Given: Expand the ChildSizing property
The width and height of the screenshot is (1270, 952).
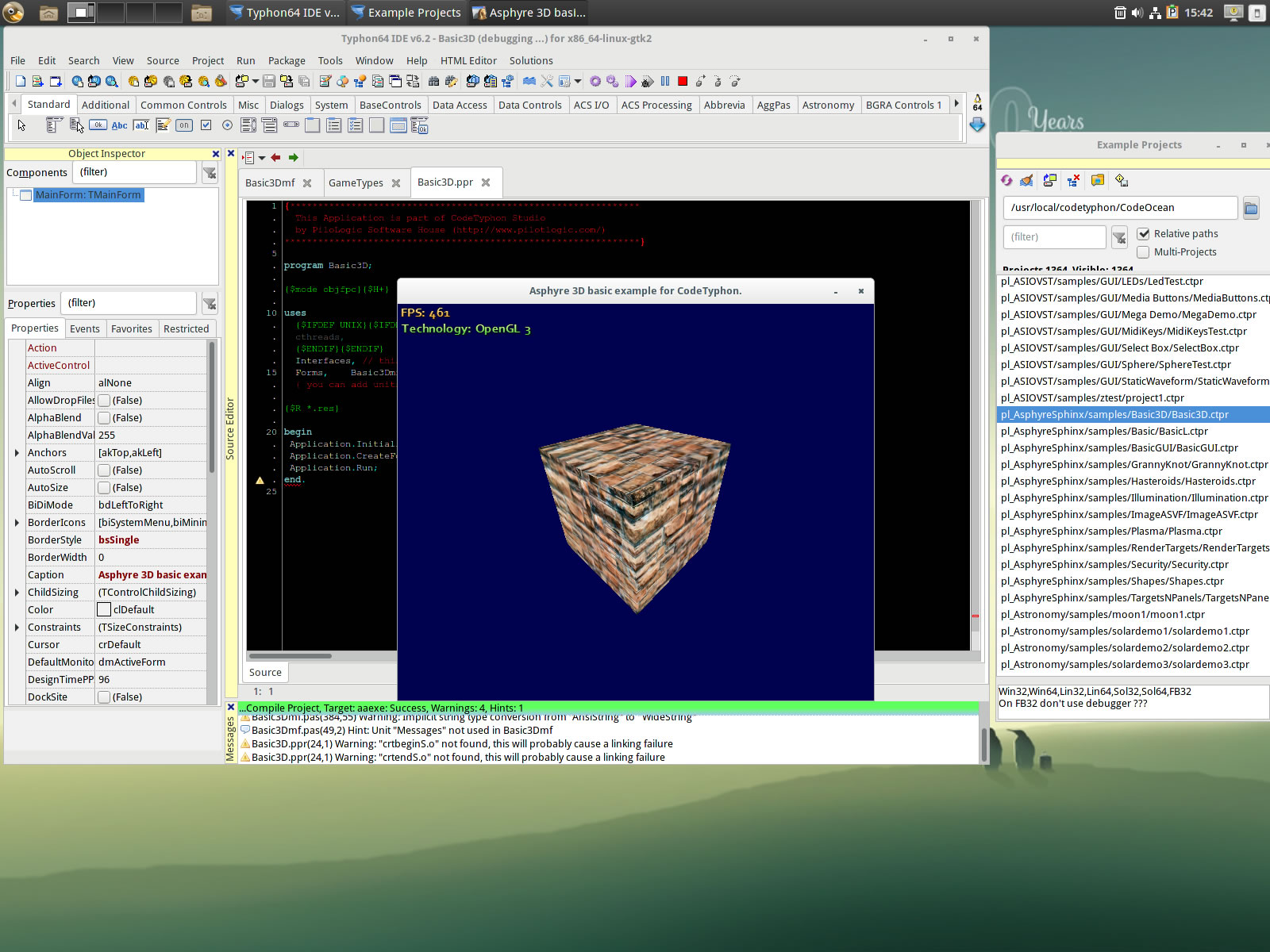Looking at the screenshot, I should point(17,593).
